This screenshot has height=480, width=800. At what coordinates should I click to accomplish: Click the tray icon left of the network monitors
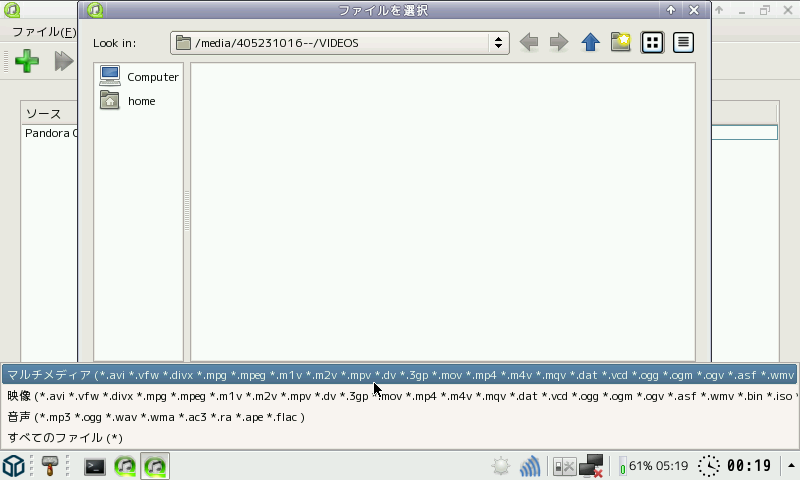pyautogui.click(x=564, y=466)
